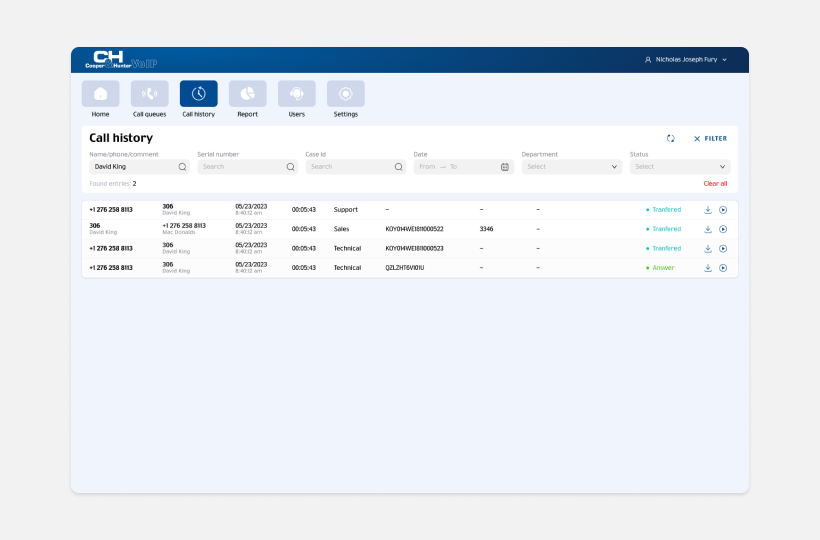Open the Settings gear icon
This screenshot has height=540, width=820.
(x=345, y=94)
